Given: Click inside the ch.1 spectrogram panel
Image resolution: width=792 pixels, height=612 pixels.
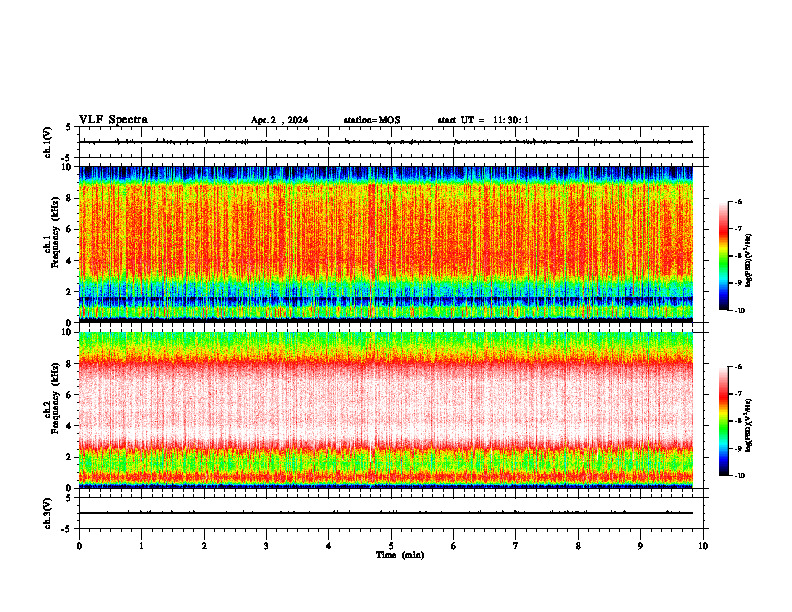Looking at the screenshot, I should pos(386,244).
